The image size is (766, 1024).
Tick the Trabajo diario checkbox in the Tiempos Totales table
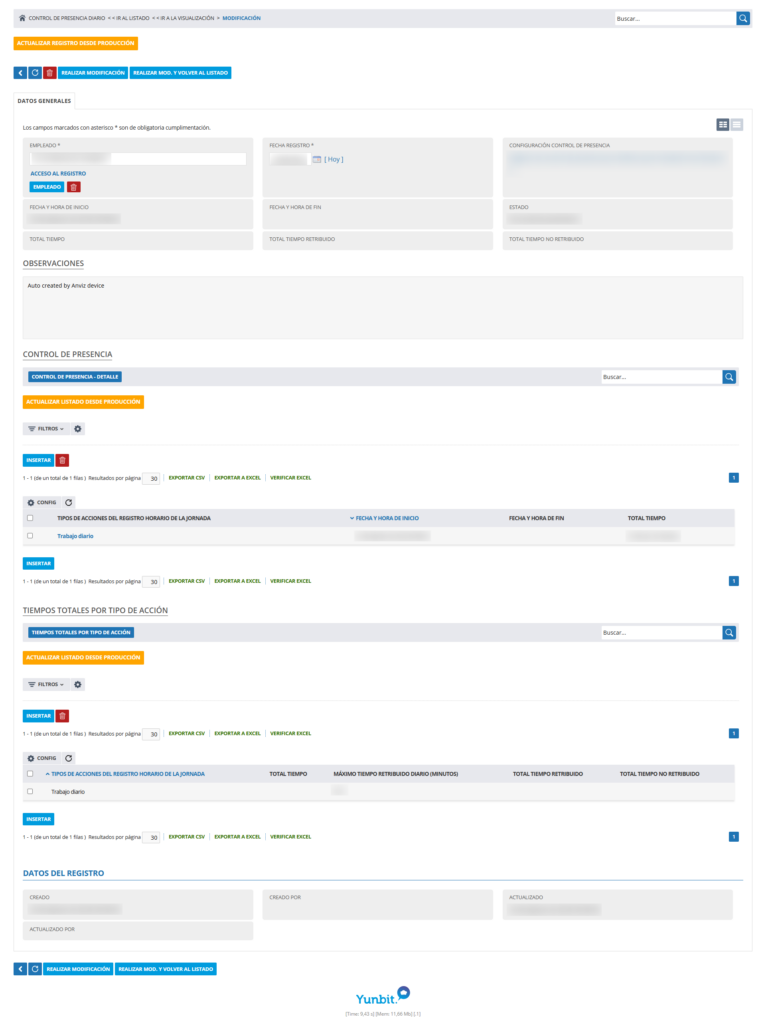click(30, 792)
